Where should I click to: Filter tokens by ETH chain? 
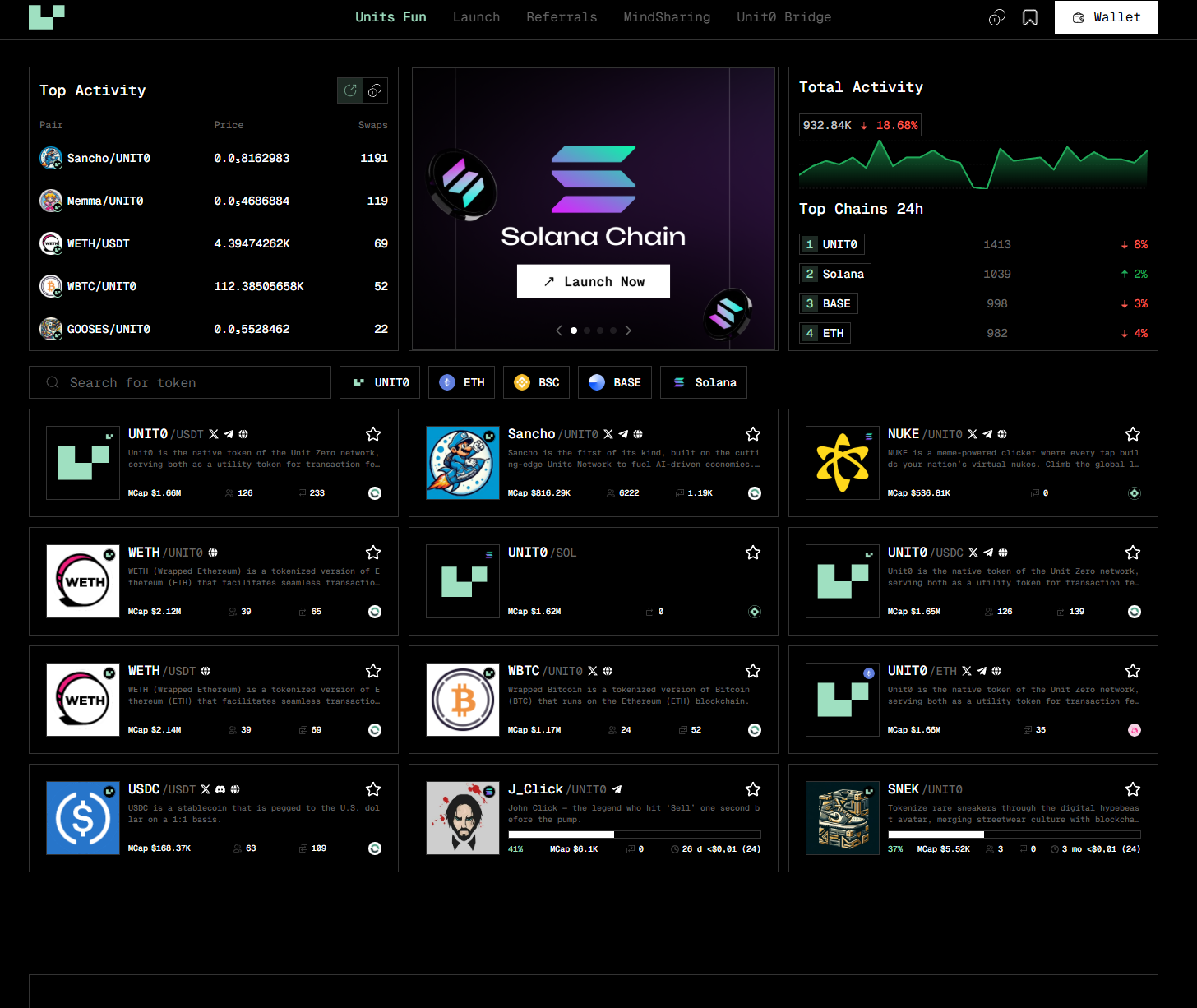pyautogui.click(x=461, y=382)
